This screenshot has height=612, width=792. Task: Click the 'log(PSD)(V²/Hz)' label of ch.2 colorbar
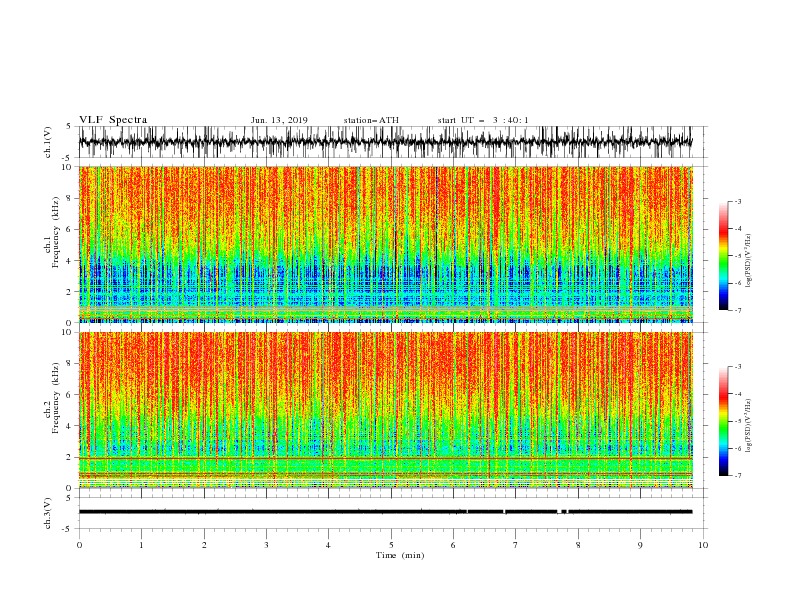coord(748,426)
